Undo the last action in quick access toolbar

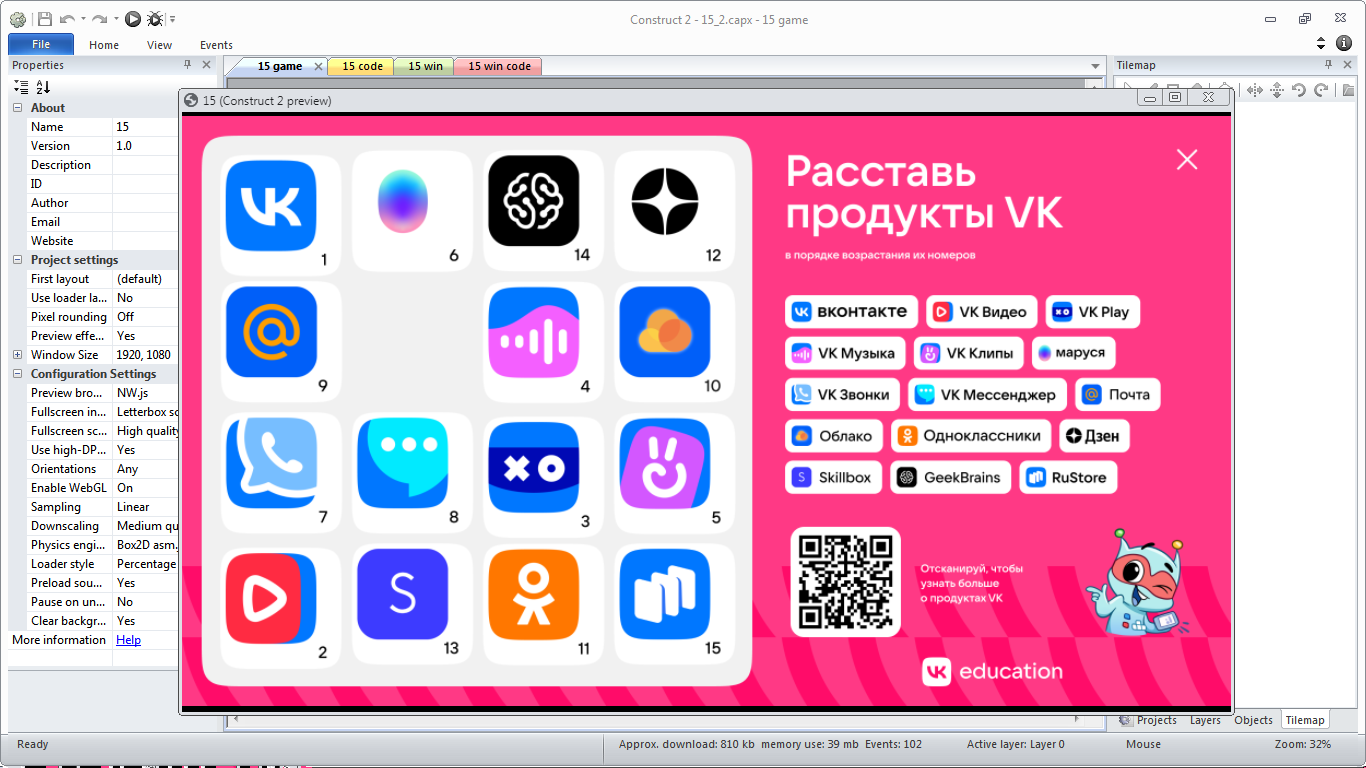tap(67, 19)
